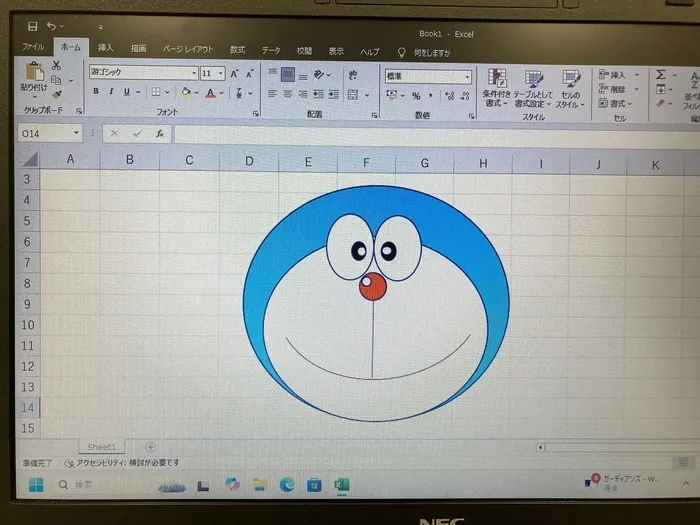Expand the Format (書式) cells dropdown
Image resolution: width=700 pixels, height=525 pixels.
[x=630, y=104]
